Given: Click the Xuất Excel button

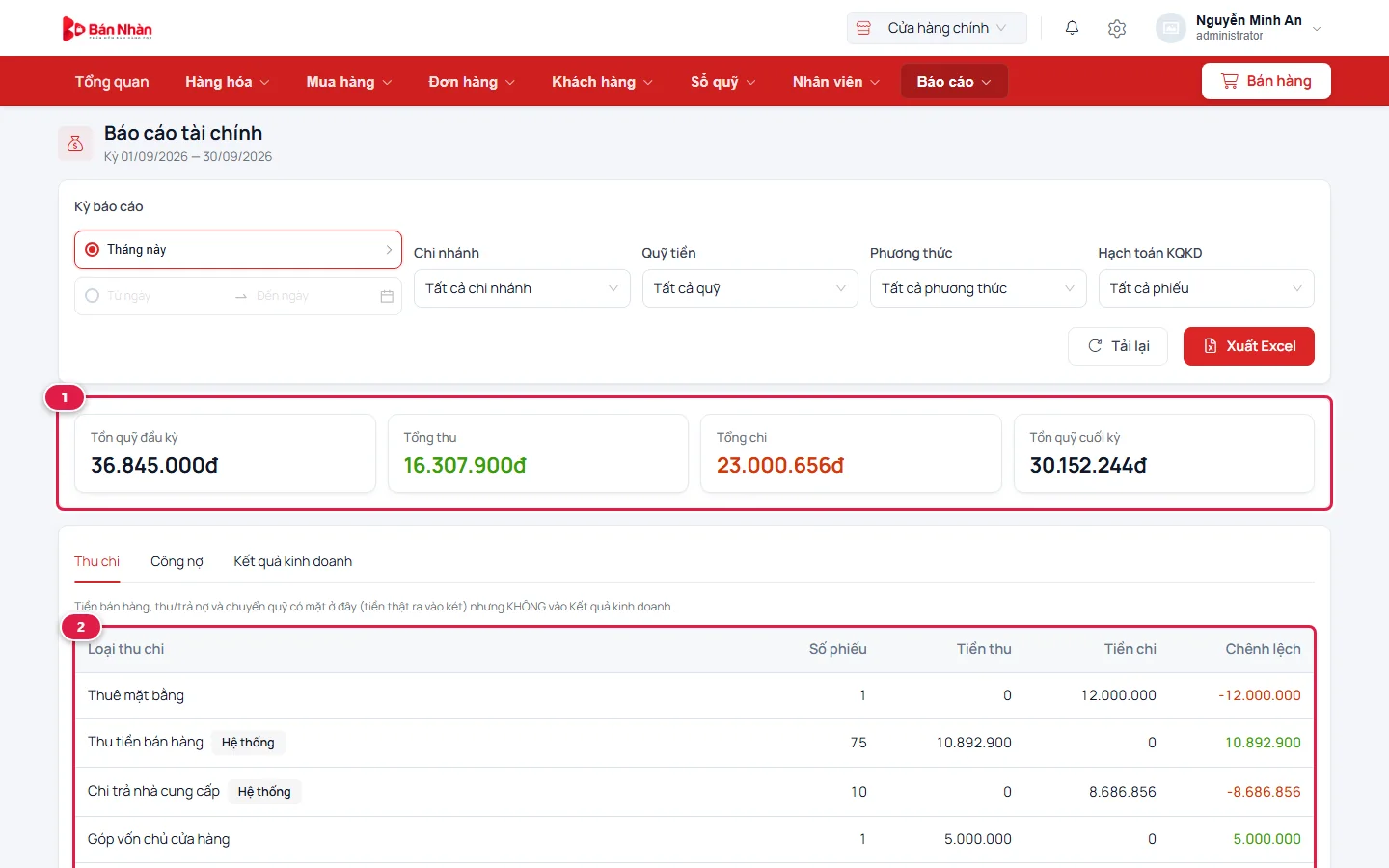Looking at the screenshot, I should coord(1249,346).
